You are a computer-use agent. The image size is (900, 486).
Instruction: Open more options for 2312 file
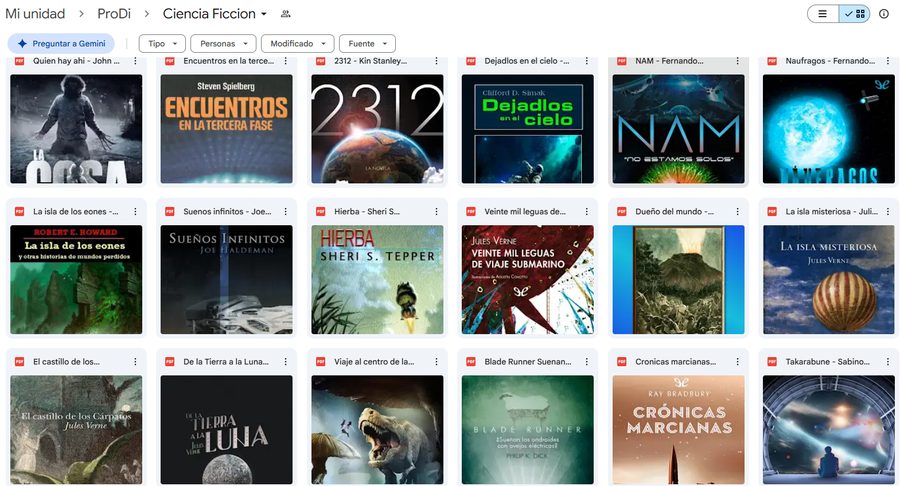(436, 61)
